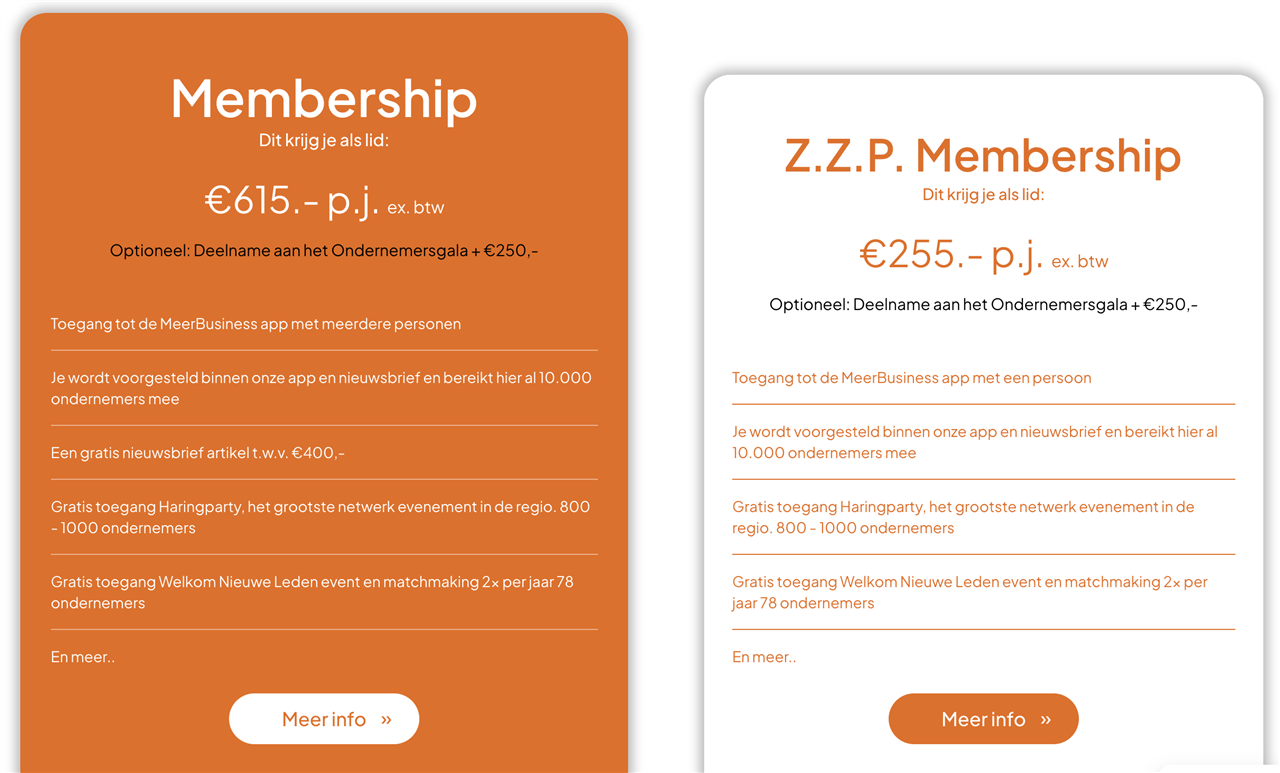Image resolution: width=1280 pixels, height=773 pixels.
Task: Click "En meer.." in the Z.Z.P. Membership card
Action: point(764,657)
